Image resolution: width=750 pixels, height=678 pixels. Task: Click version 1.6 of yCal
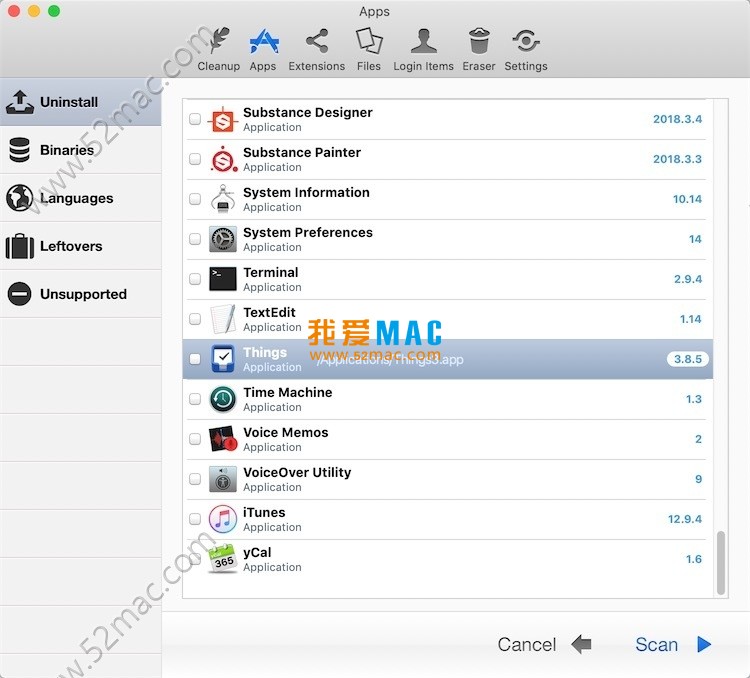coord(694,559)
